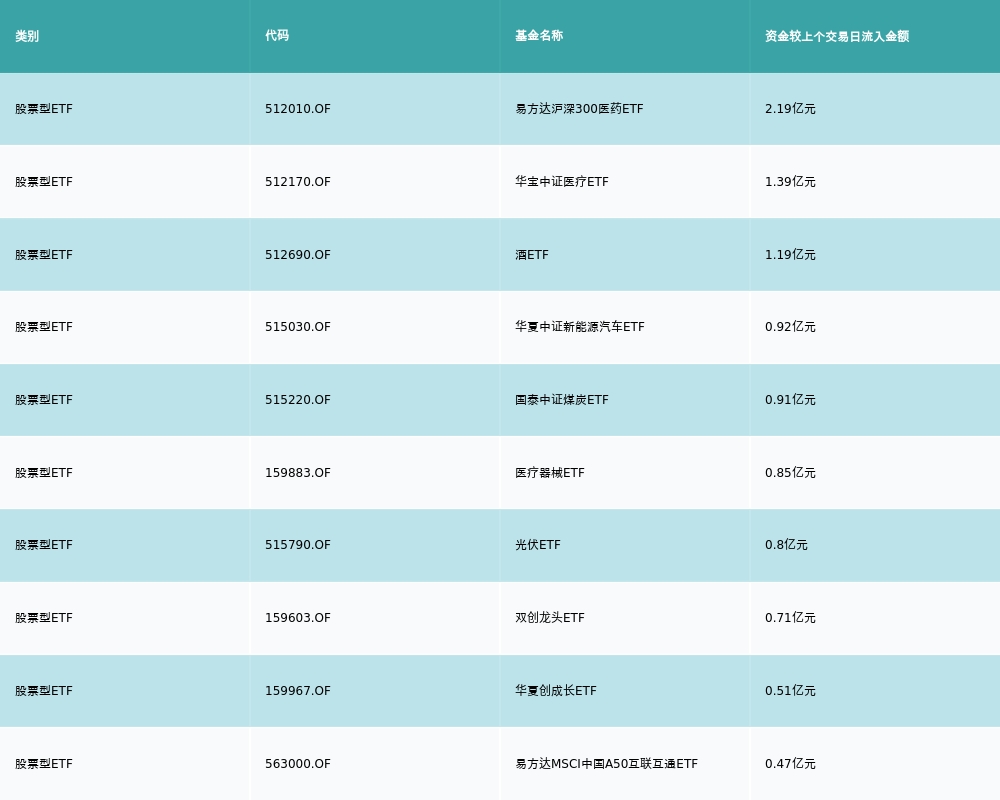Select fund name 华宝中证医疗ETF
Image resolution: width=1000 pixels, height=800 pixels.
(x=562, y=182)
